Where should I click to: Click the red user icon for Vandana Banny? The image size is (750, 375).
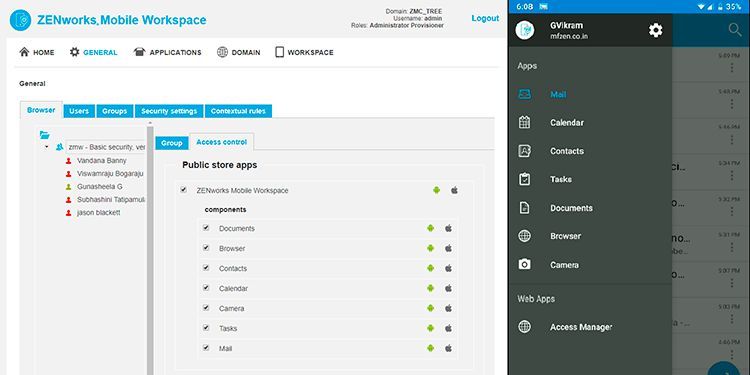point(68,161)
